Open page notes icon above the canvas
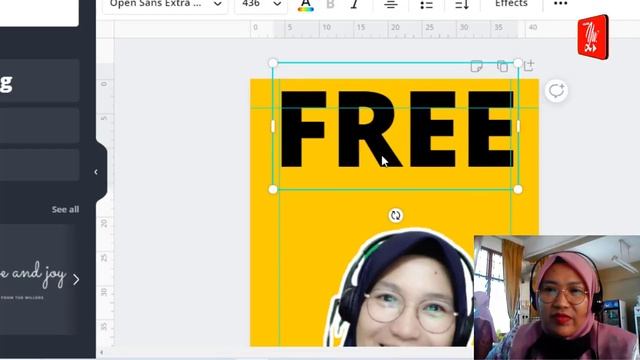This screenshot has width=640, height=360. tap(476, 66)
